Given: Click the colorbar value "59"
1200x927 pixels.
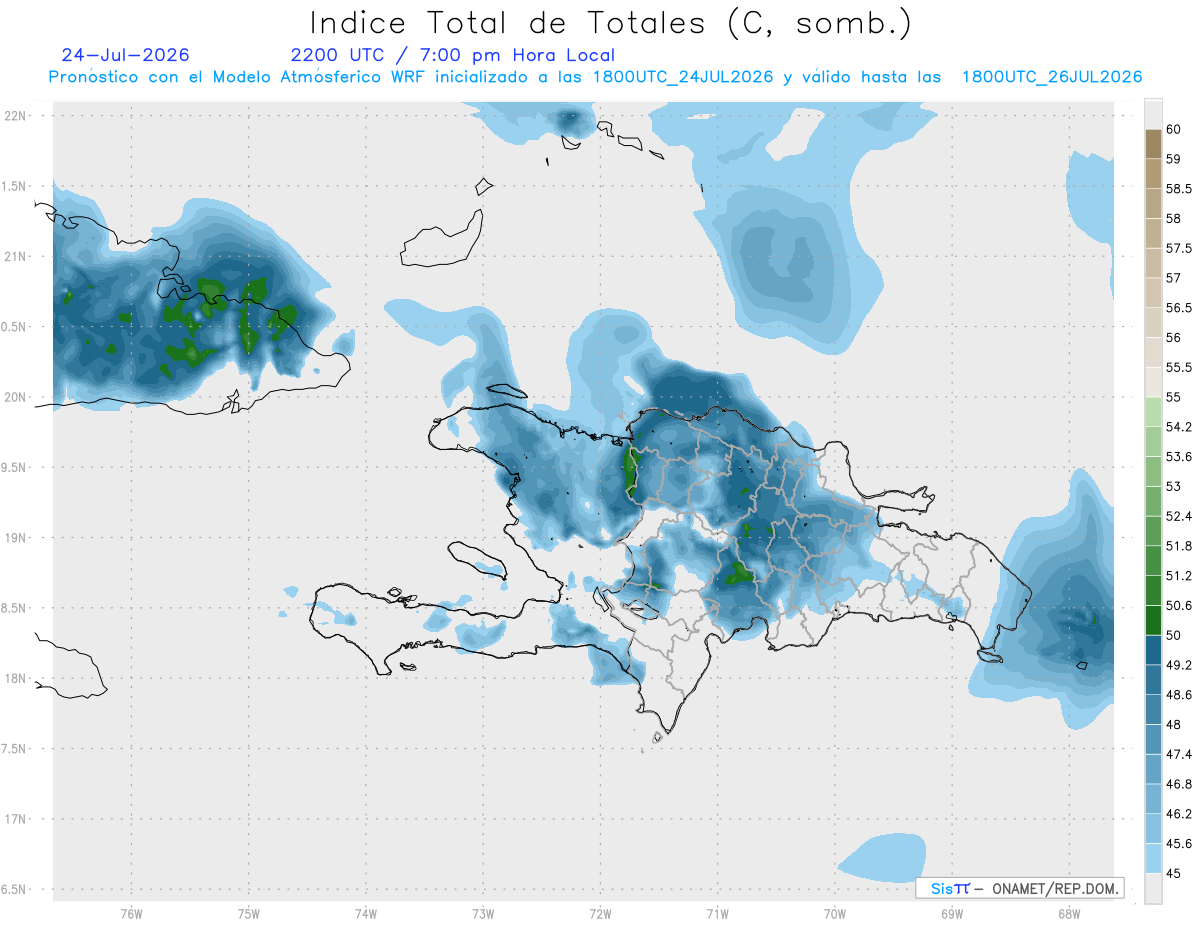Looking at the screenshot, I should pos(1174,159).
